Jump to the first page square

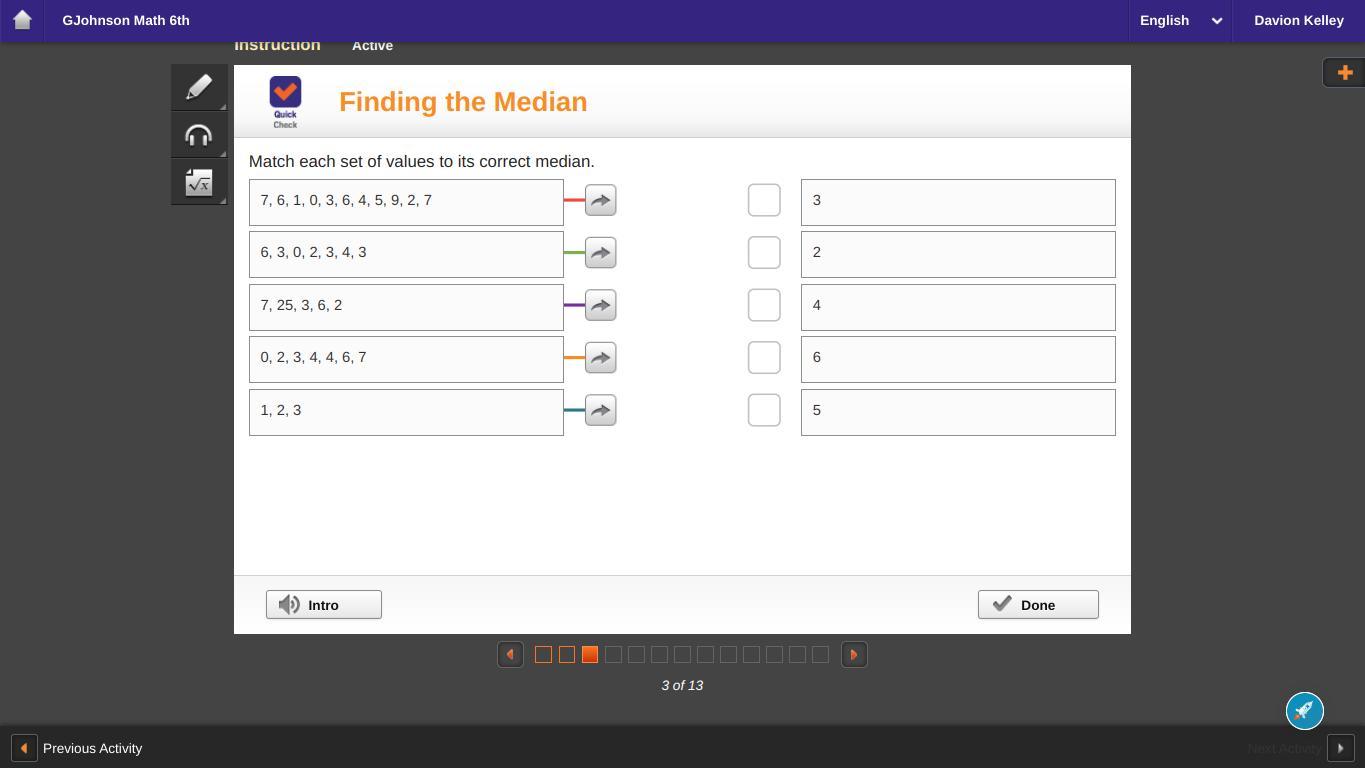(544, 655)
